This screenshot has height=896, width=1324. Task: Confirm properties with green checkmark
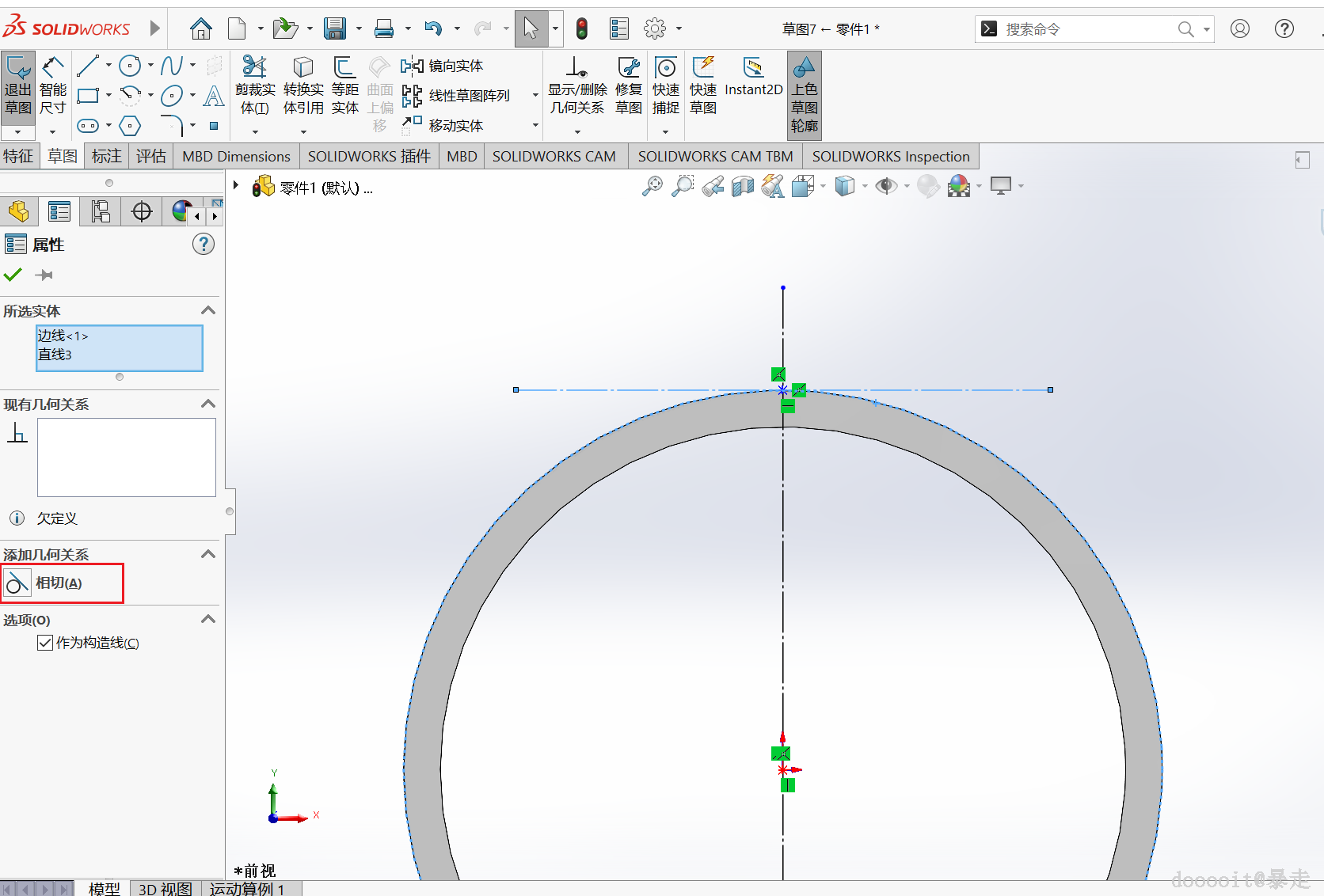point(13,275)
